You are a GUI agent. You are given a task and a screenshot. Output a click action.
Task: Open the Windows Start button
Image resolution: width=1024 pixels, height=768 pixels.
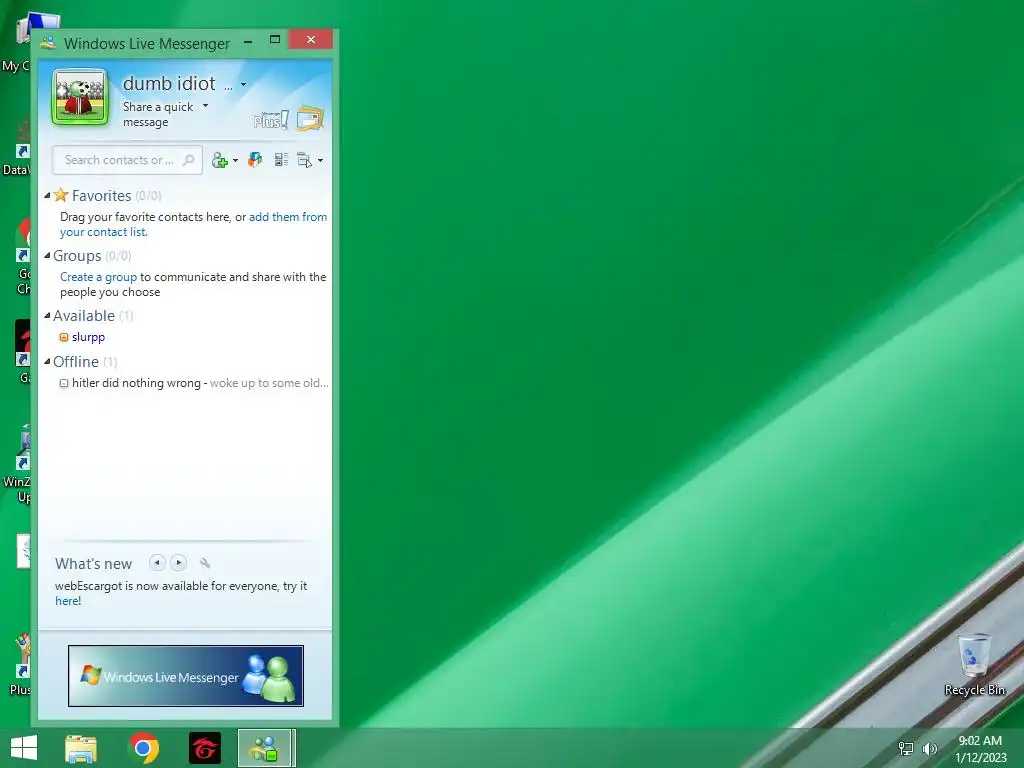(x=24, y=748)
